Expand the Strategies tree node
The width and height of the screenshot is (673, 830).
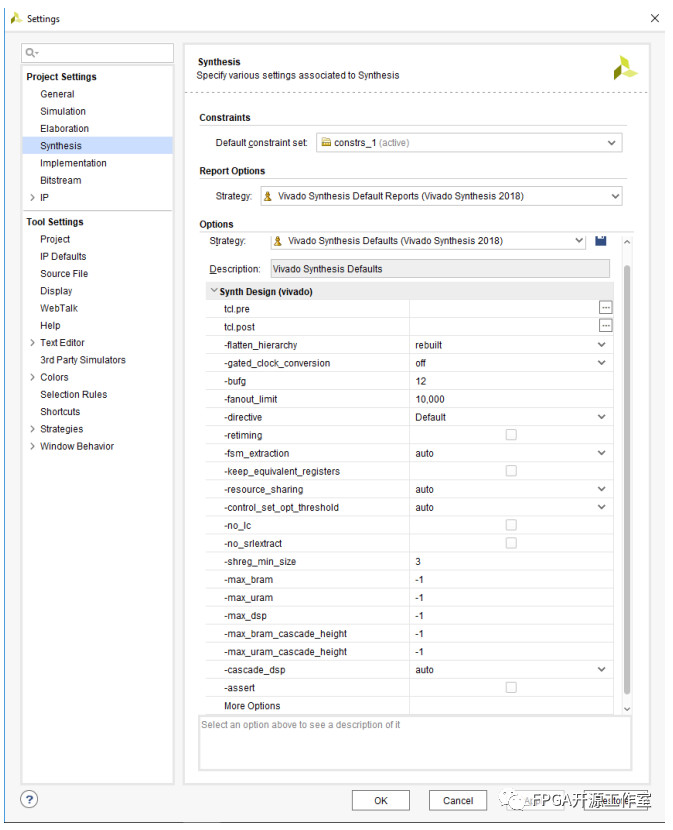[x=32, y=429]
